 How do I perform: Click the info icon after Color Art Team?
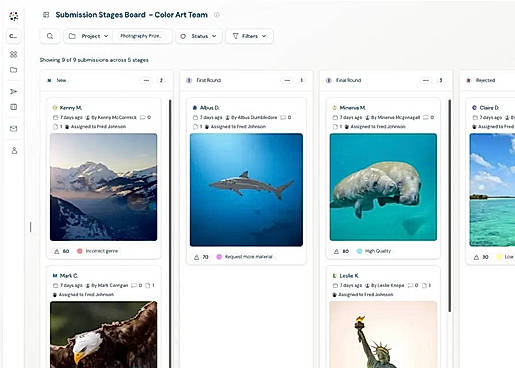pyautogui.click(x=217, y=15)
